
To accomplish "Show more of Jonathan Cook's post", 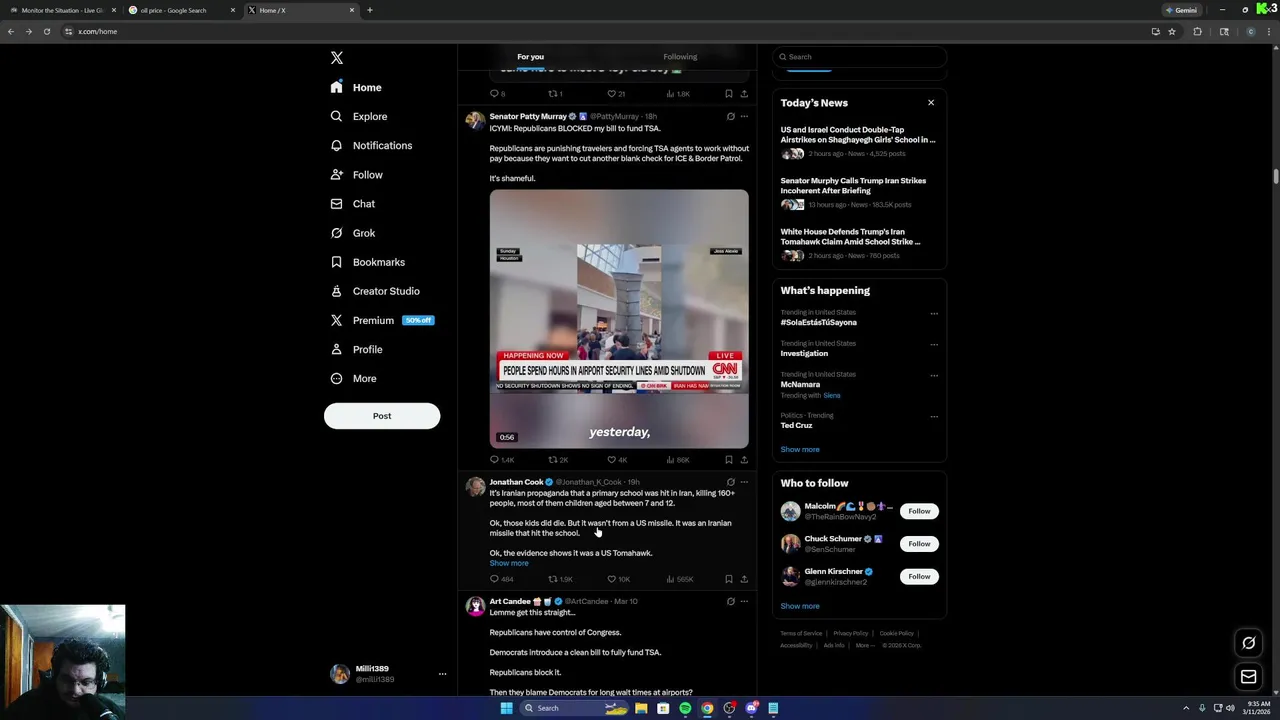I will (509, 563).
